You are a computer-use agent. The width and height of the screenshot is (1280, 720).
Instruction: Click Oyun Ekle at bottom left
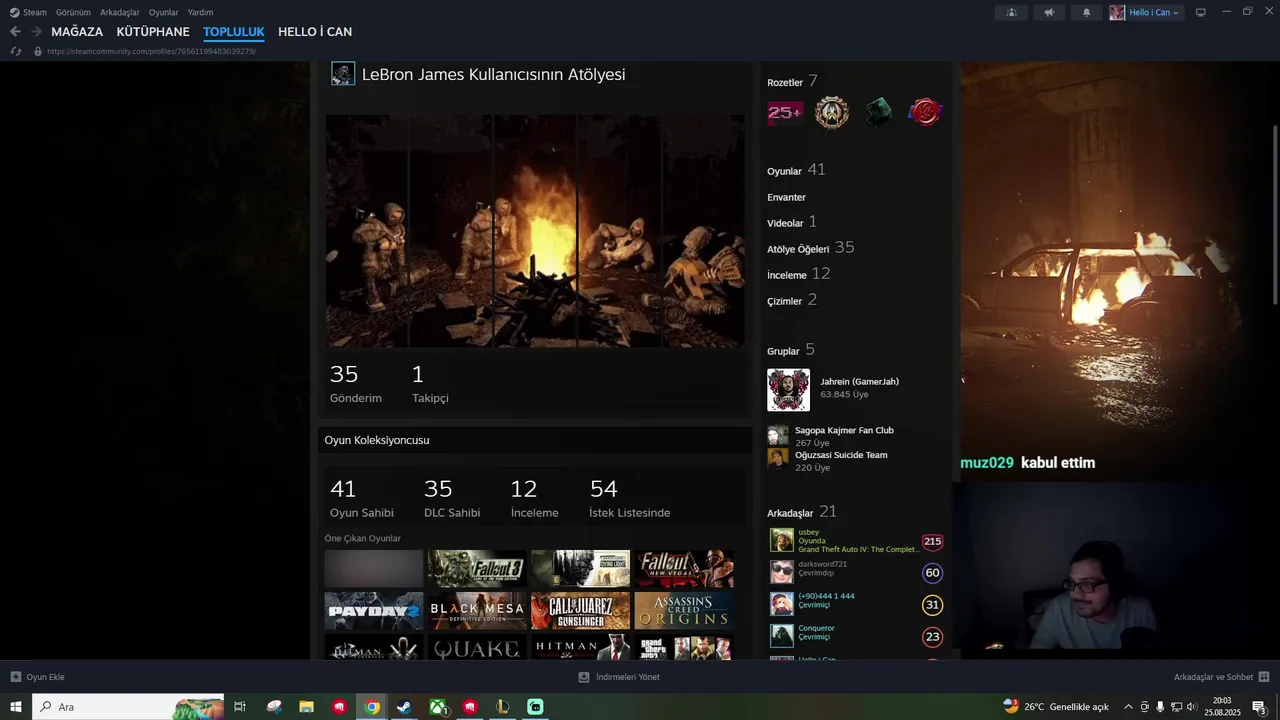click(37, 677)
